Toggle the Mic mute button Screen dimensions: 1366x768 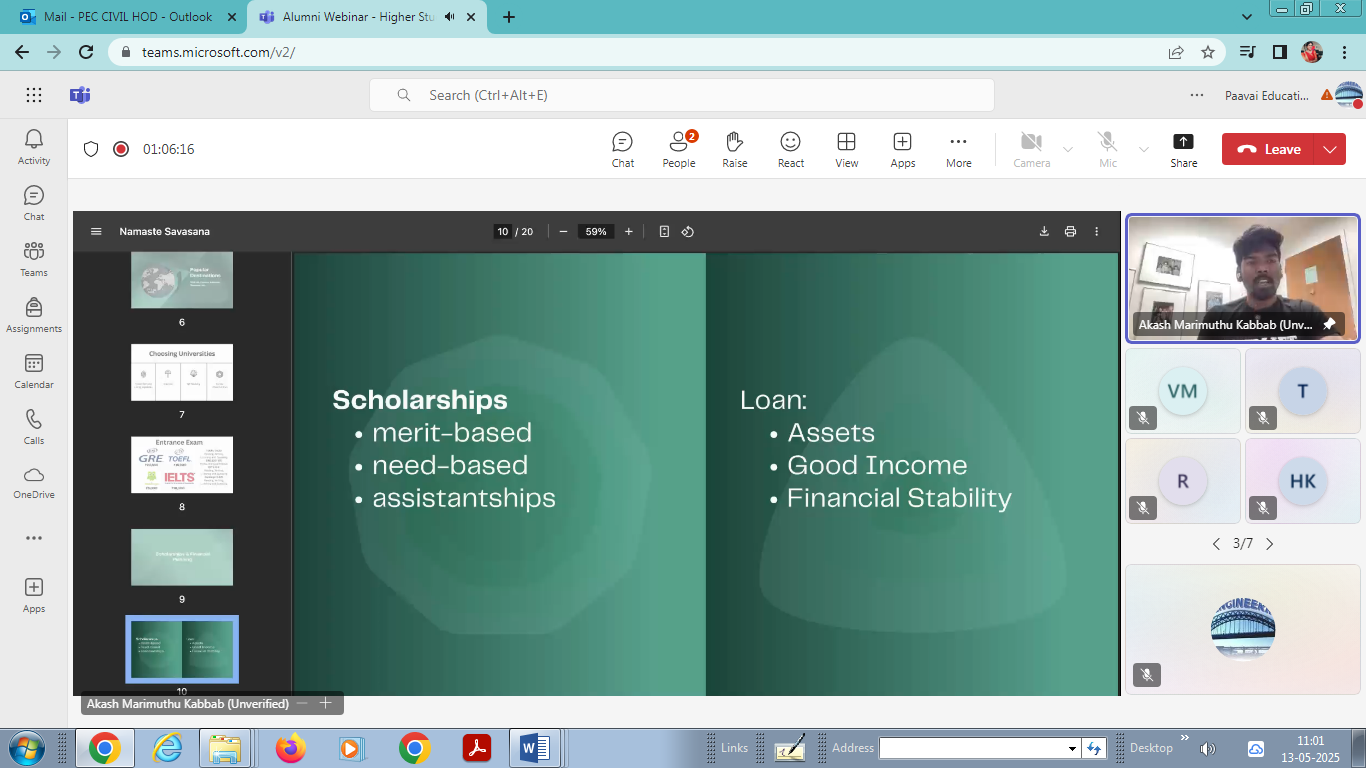tap(1107, 149)
